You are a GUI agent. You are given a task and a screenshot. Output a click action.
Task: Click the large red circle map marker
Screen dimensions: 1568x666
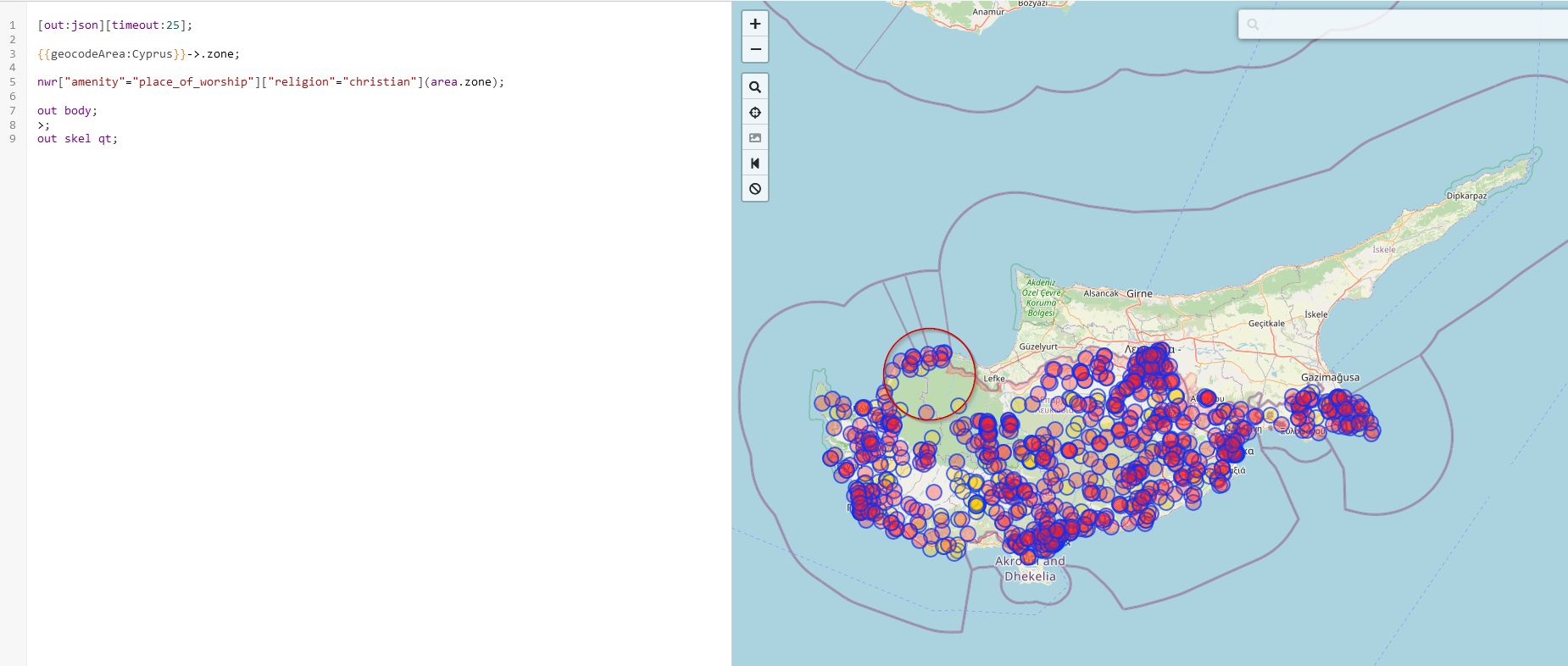tap(929, 374)
